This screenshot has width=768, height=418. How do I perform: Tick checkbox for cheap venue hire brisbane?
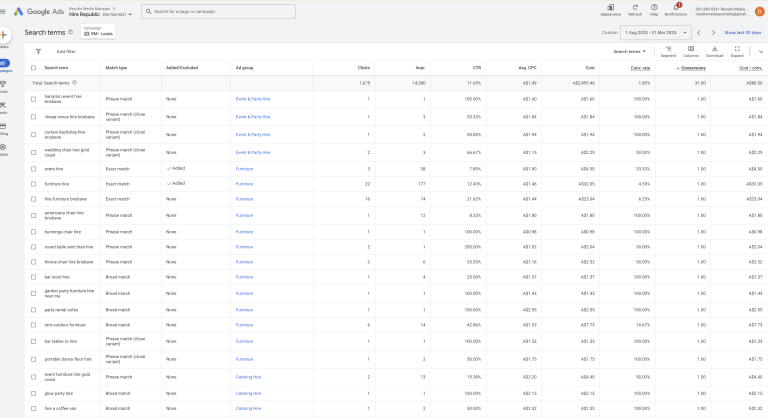coord(33,117)
